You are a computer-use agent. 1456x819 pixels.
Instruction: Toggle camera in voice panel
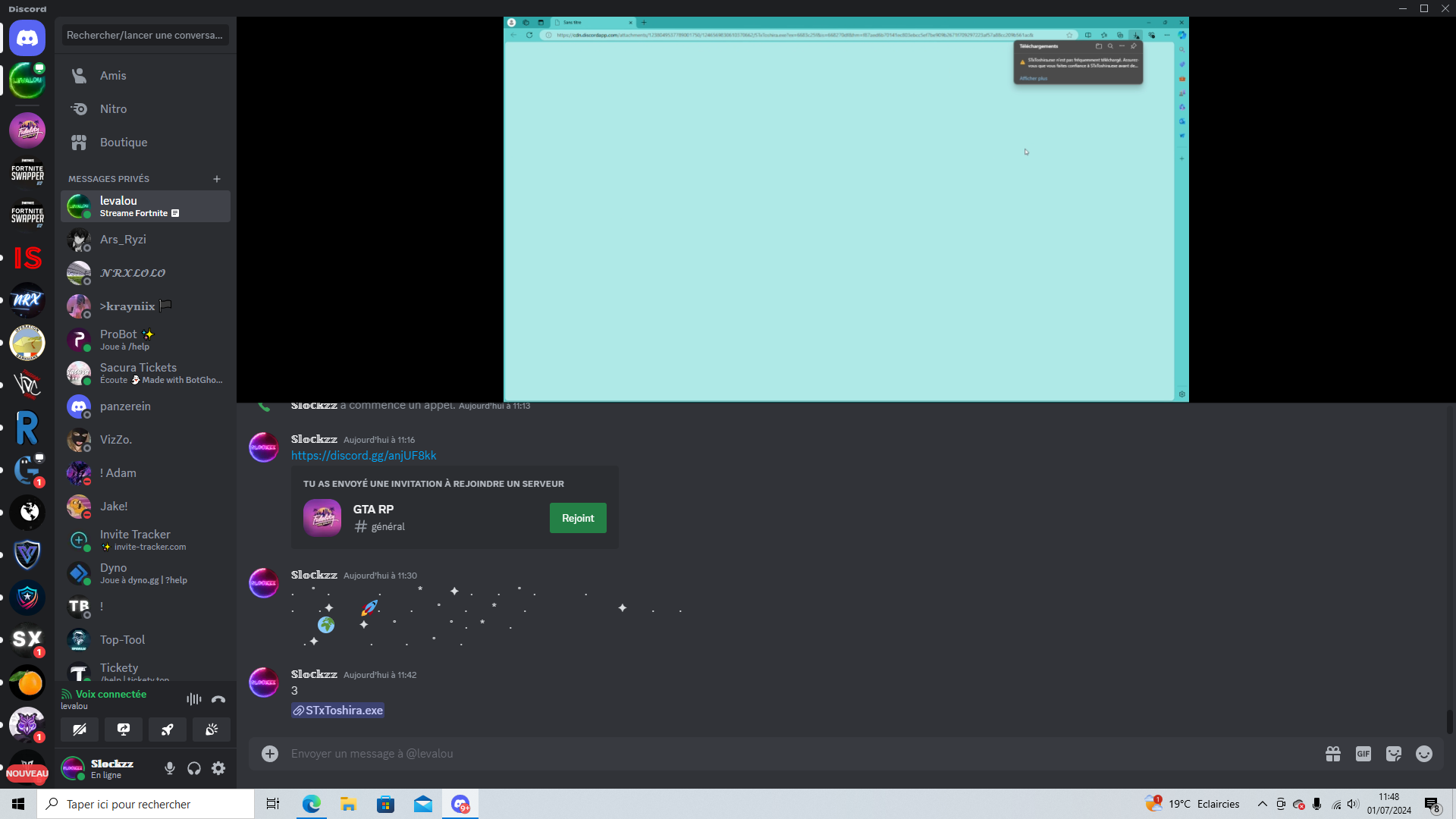(80, 730)
